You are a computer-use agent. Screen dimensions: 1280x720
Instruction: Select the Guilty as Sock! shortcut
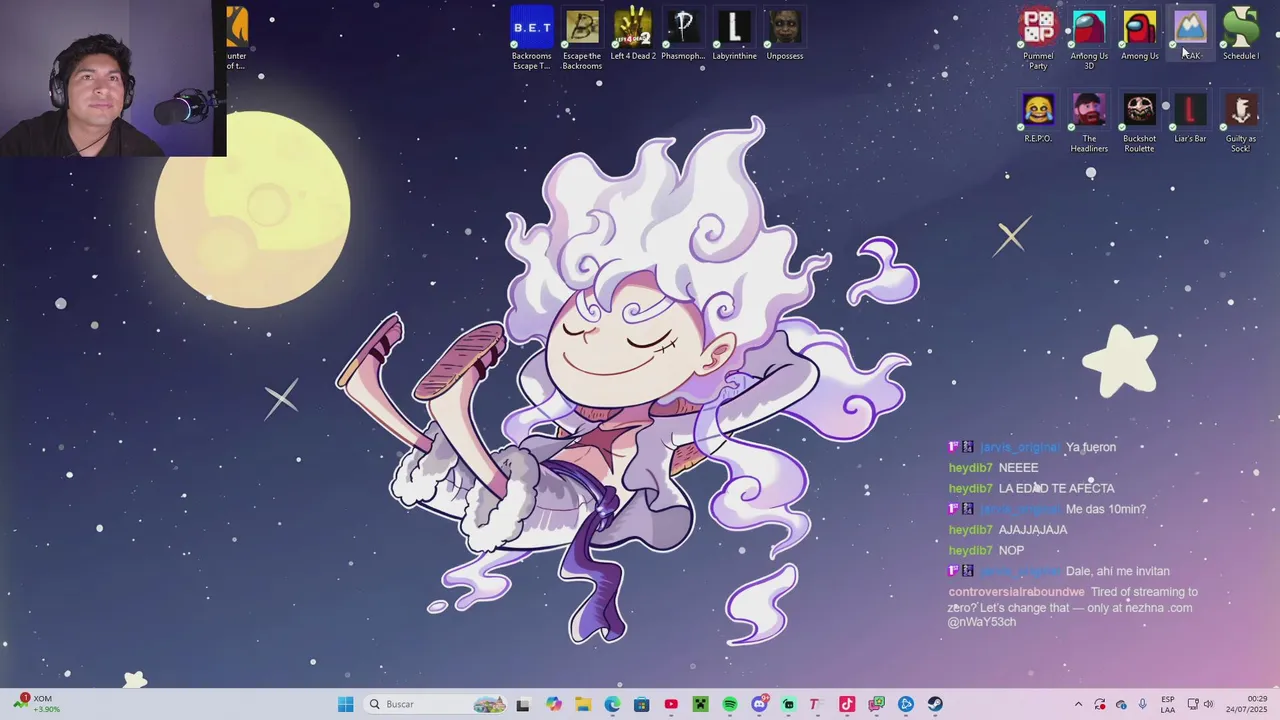(1241, 122)
